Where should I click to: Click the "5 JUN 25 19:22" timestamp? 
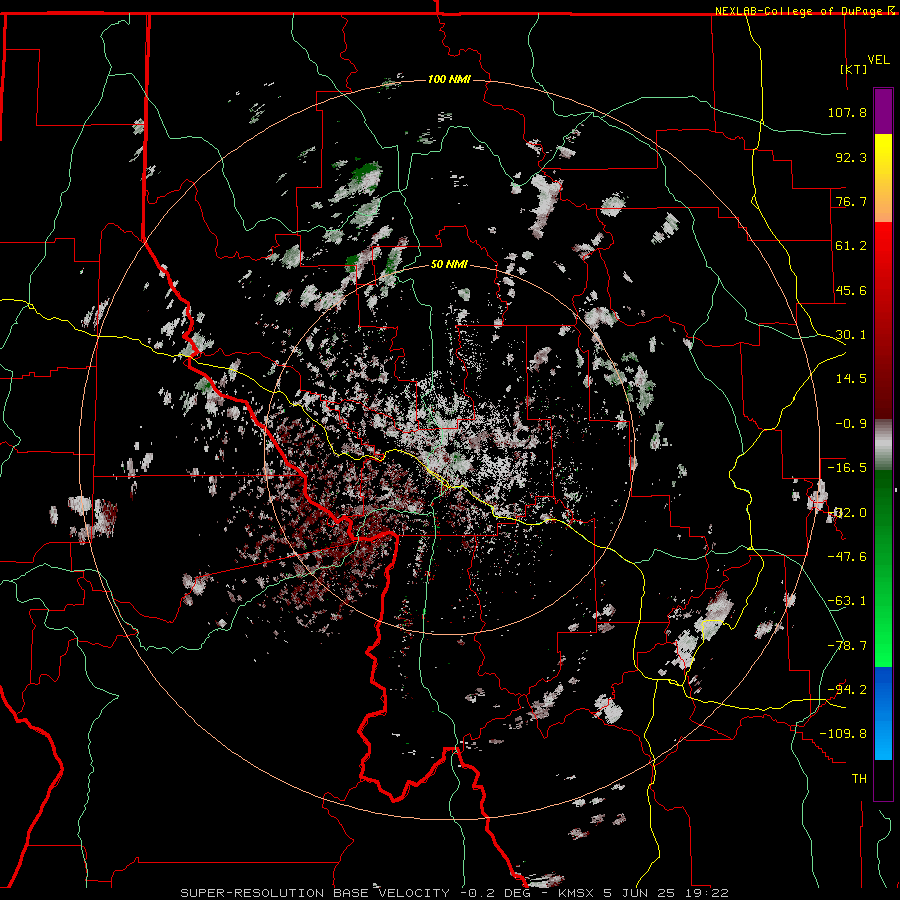[x=666, y=893]
